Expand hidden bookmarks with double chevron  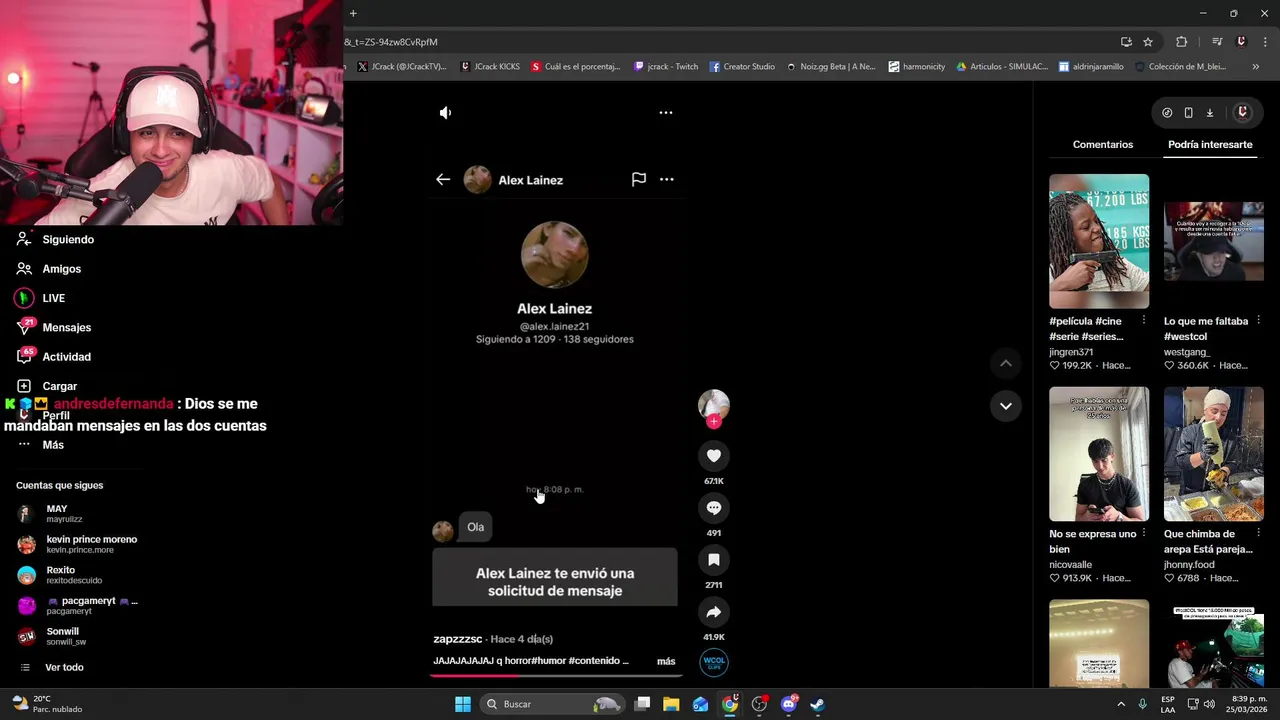(1255, 67)
